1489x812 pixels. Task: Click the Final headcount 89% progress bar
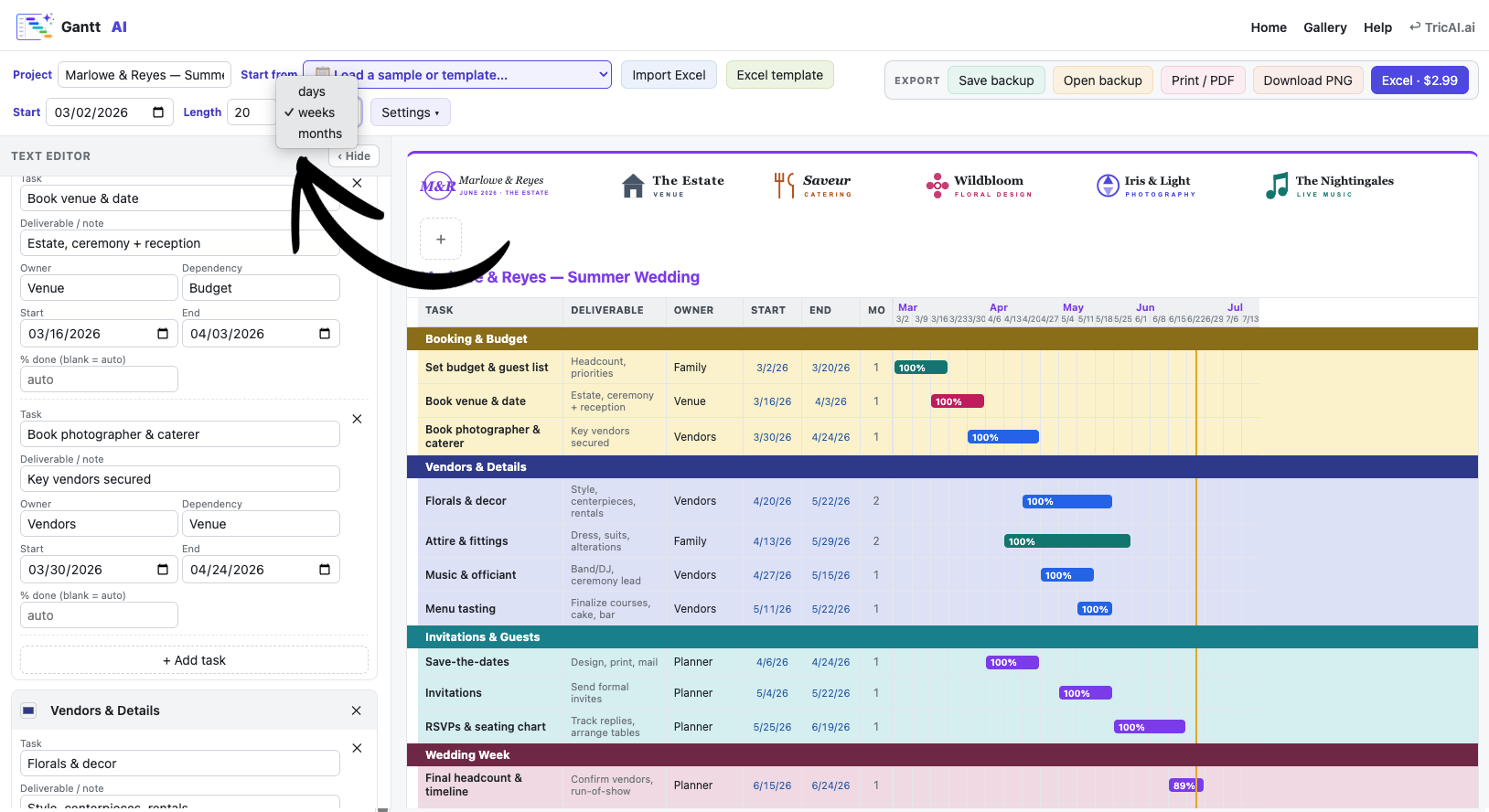pyautogui.click(x=1186, y=785)
